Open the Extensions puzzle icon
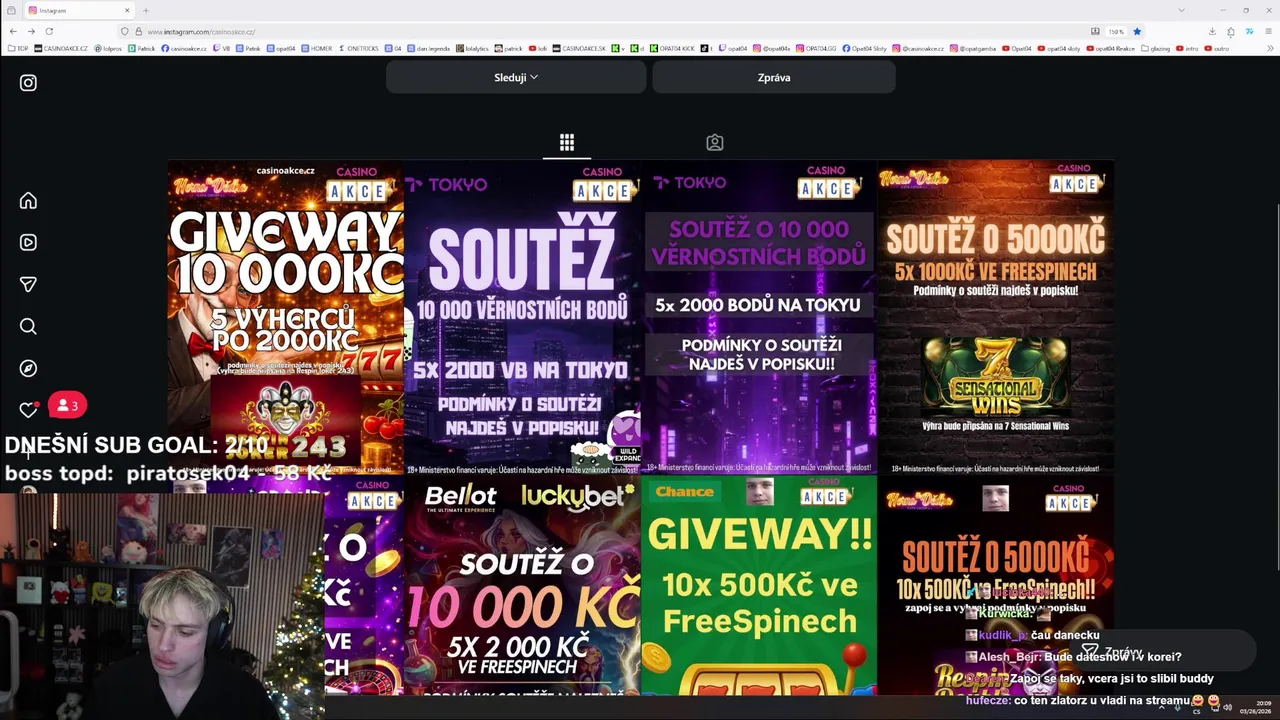 1231,32
